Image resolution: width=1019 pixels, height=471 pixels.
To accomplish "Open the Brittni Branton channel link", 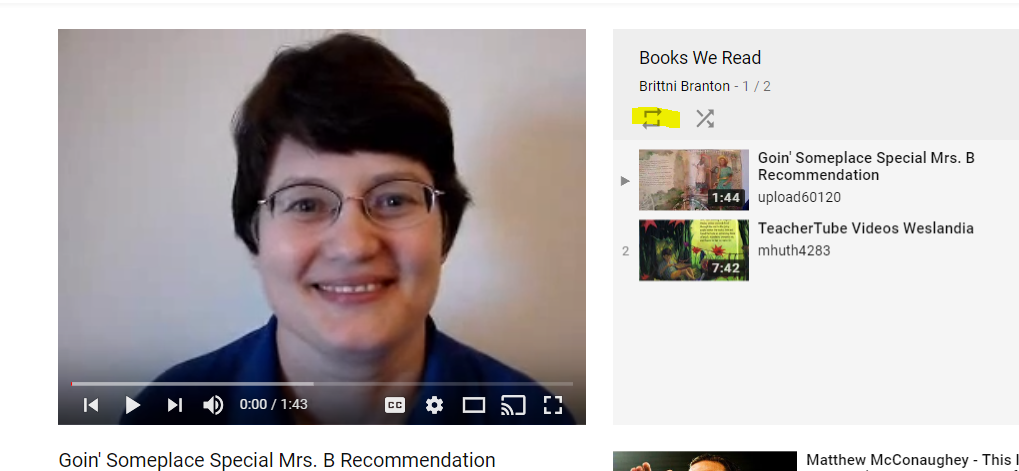I will 684,86.
